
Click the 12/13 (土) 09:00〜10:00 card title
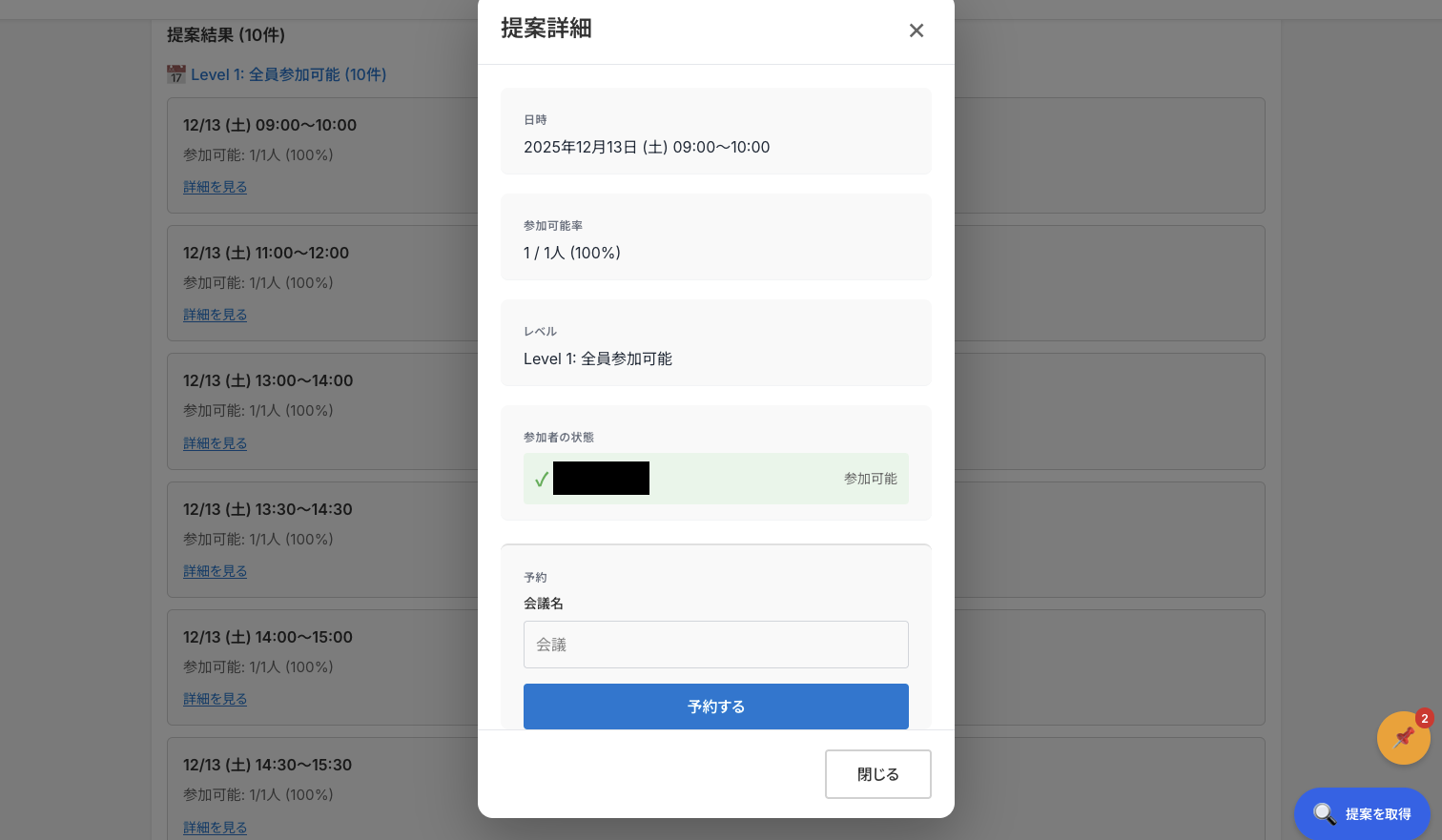(270, 125)
